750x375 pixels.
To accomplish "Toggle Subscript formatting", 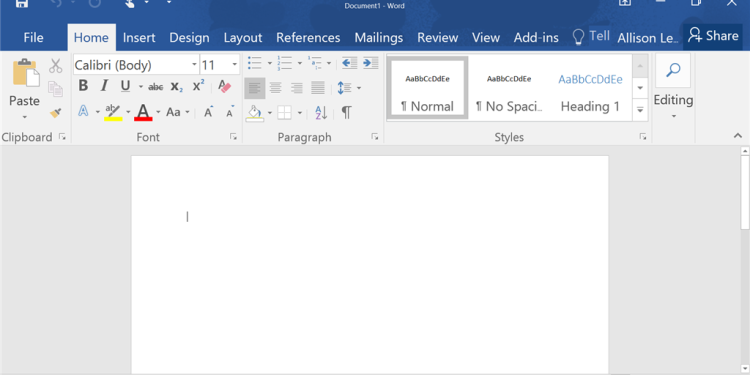I will pos(176,87).
